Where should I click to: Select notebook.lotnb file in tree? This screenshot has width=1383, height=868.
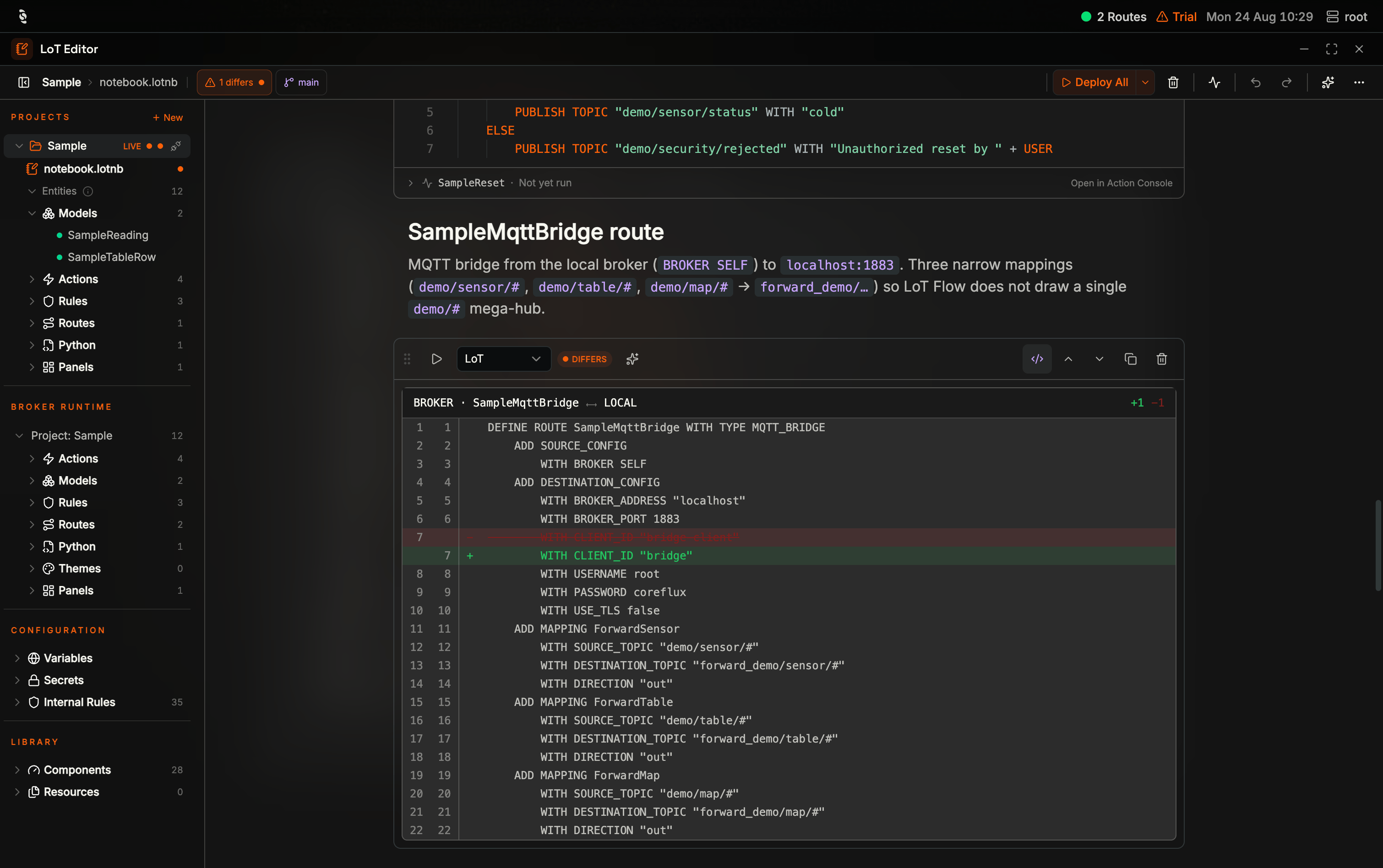tap(97, 169)
